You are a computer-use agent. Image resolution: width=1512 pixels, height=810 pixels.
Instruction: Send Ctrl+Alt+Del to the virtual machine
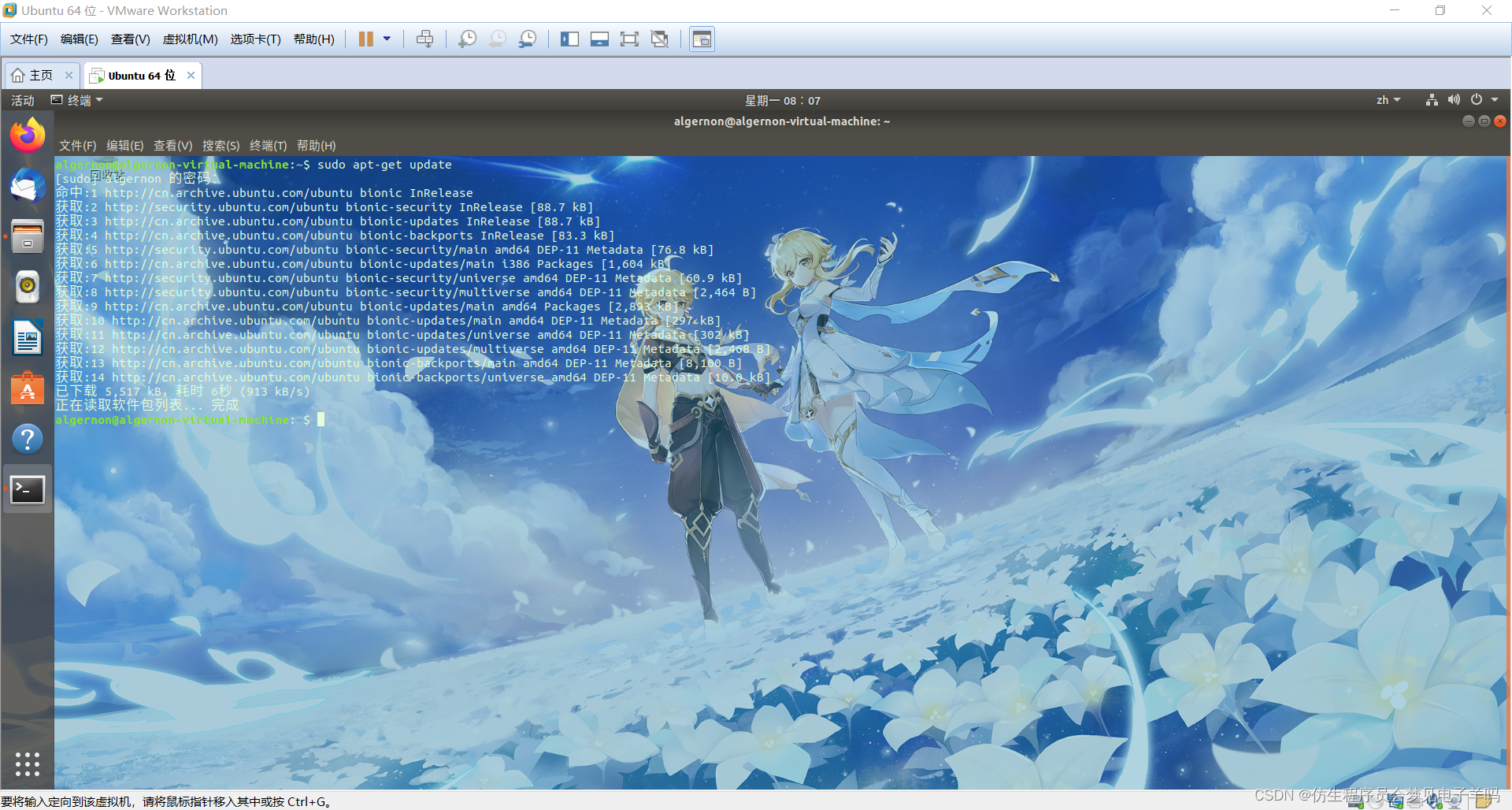pos(425,39)
